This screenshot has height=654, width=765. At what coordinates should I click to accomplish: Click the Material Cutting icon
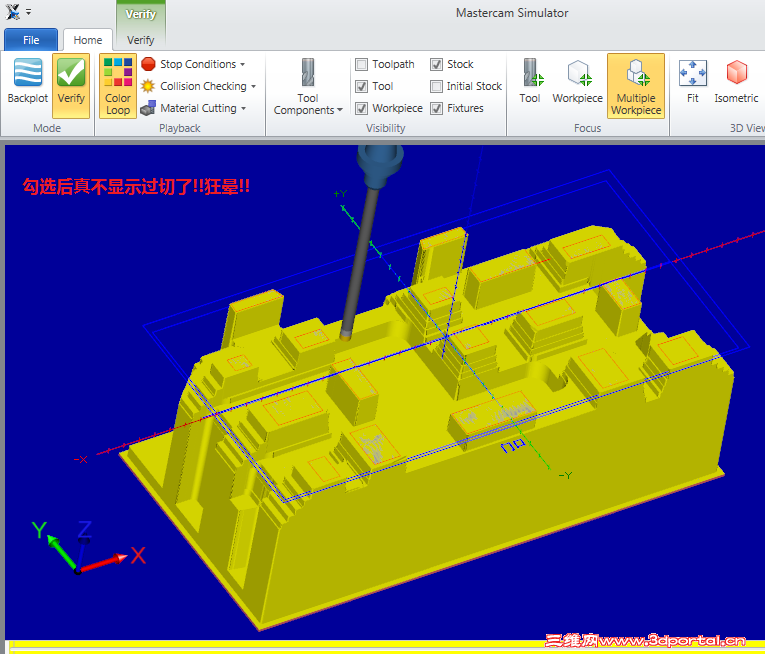coord(148,108)
